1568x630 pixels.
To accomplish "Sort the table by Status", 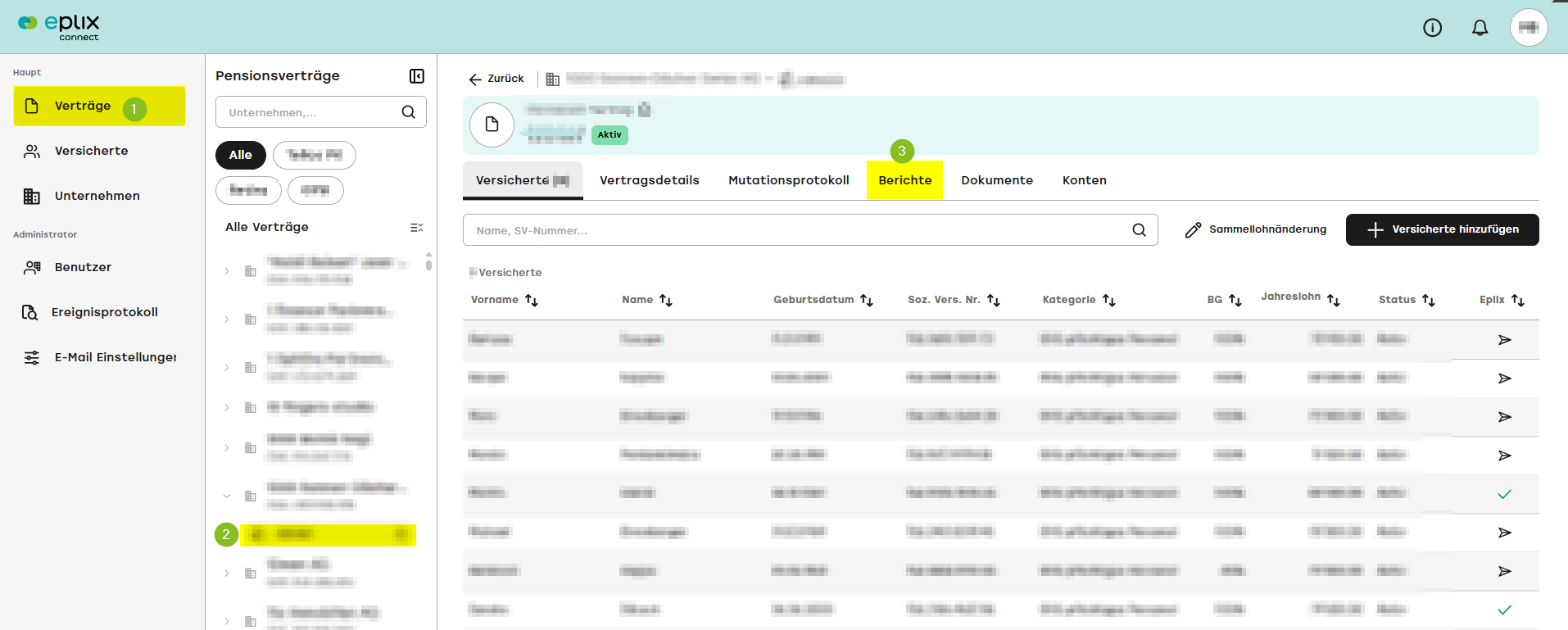I will pyautogui.click(x=1429, y=301).
